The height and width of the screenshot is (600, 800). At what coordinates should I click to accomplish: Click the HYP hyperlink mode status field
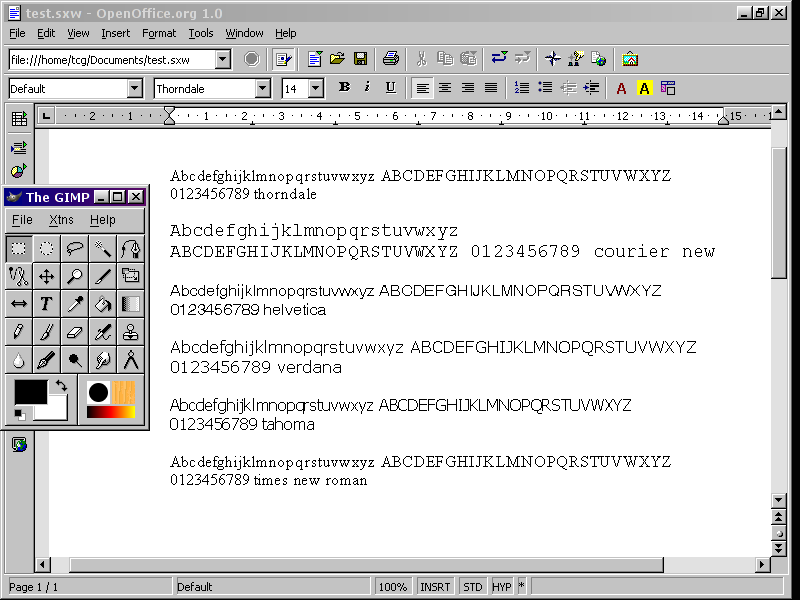(502, 587)
